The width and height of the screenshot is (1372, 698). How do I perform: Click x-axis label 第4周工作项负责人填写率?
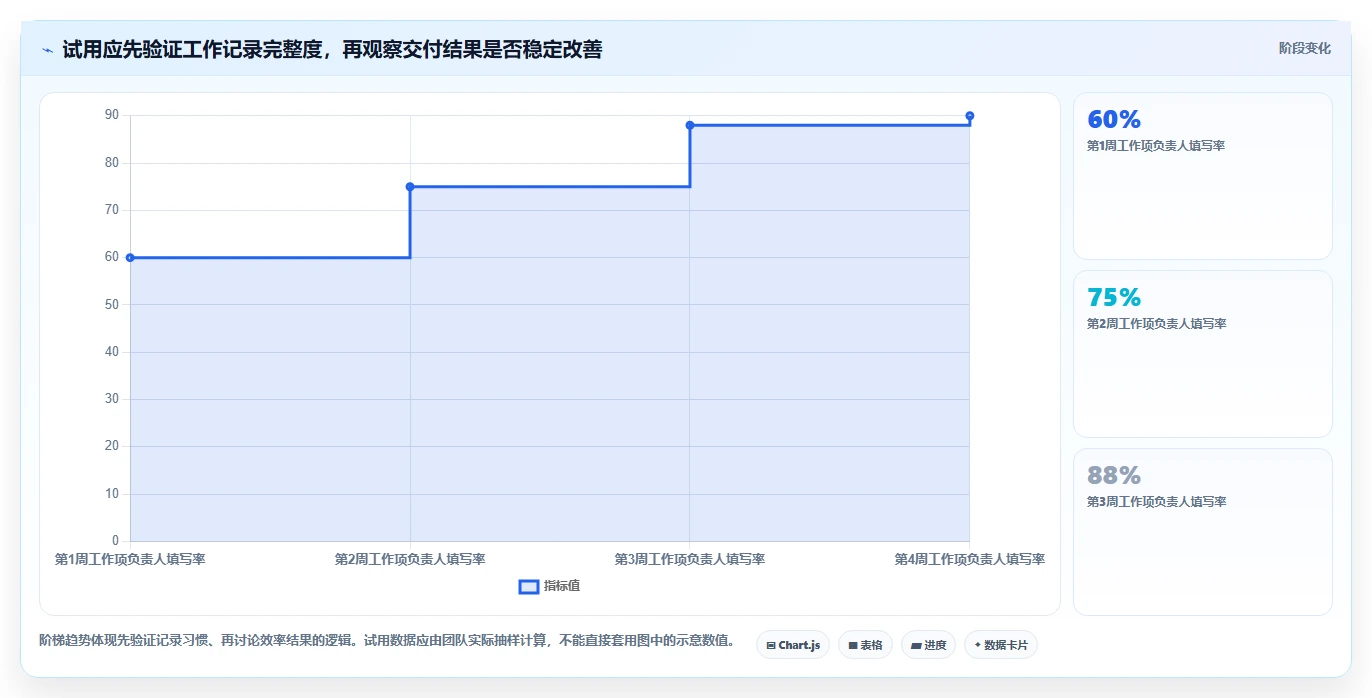point(970,560)
